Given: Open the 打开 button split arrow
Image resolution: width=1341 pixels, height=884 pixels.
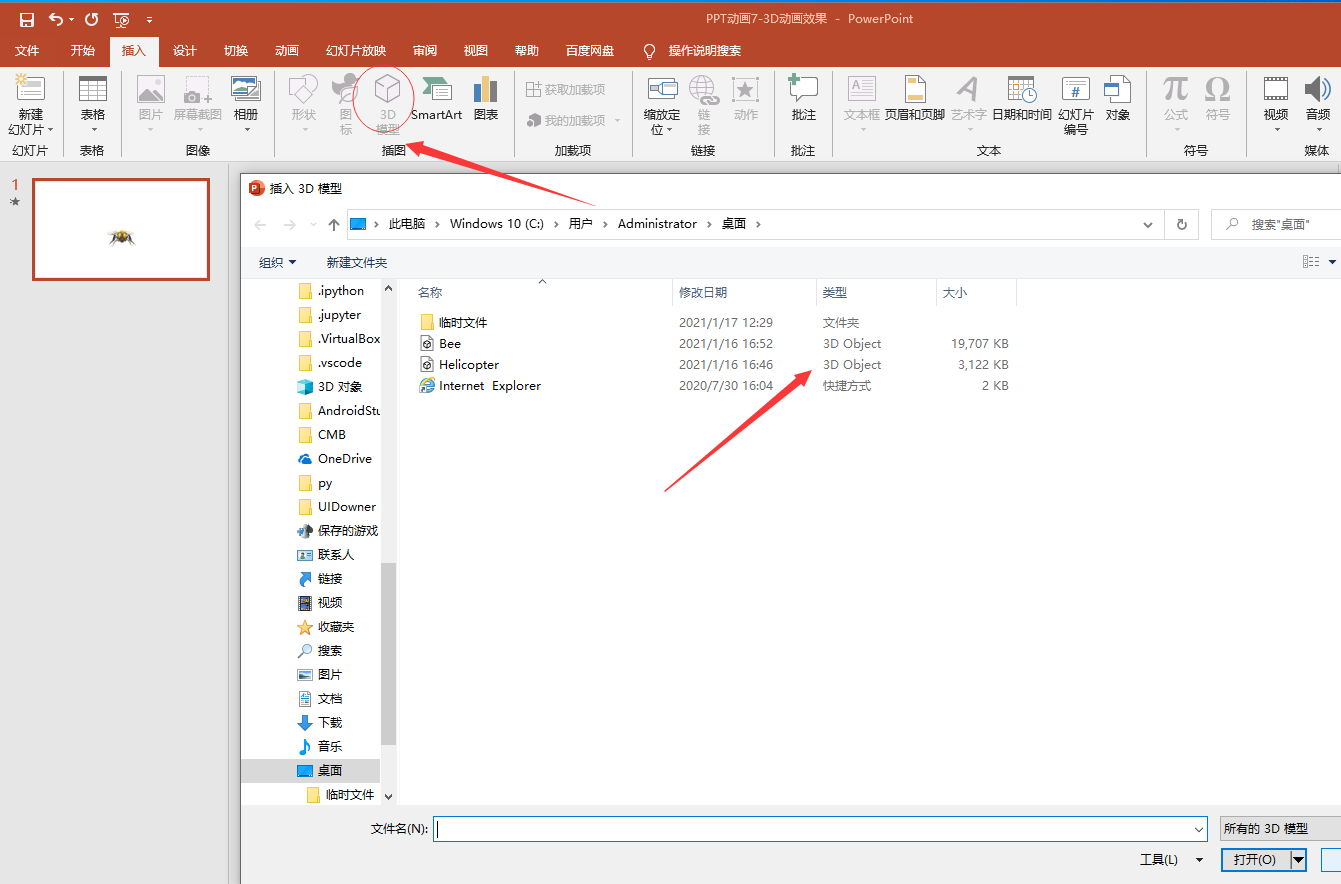Looking at the screenshot, I should coord(1298,860).
